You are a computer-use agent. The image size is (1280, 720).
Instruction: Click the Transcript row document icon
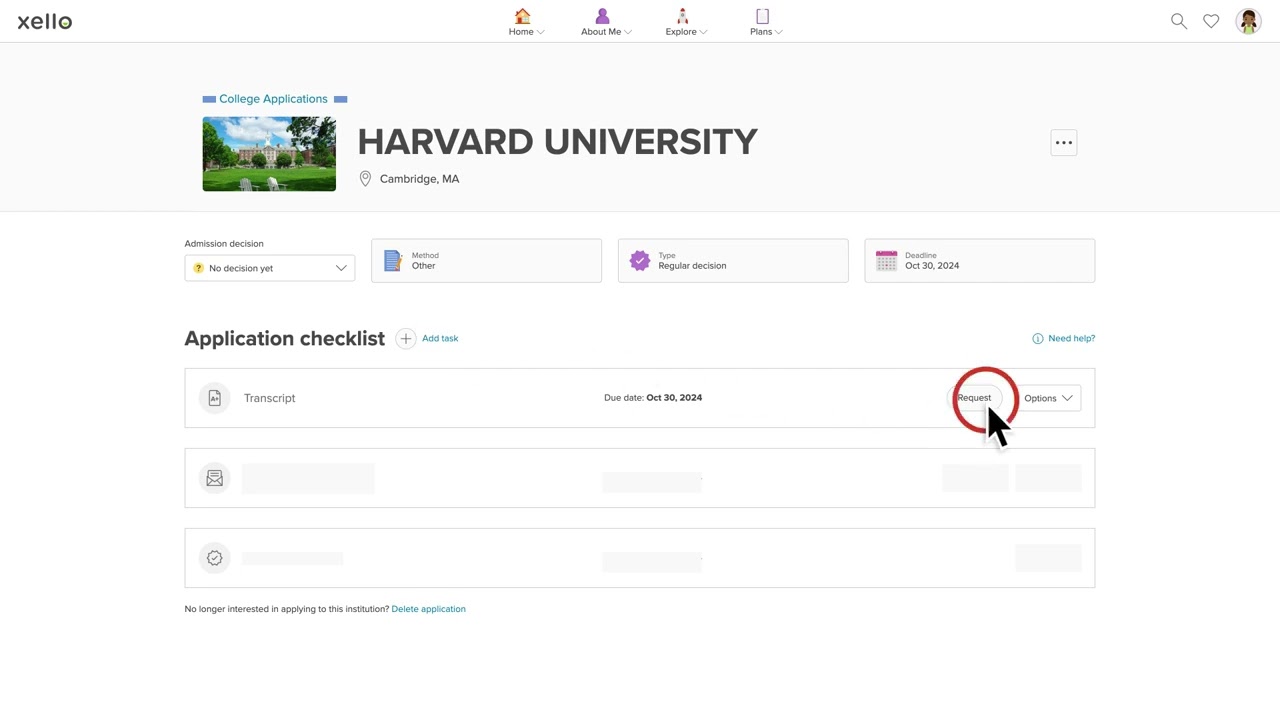pos(214,398)
